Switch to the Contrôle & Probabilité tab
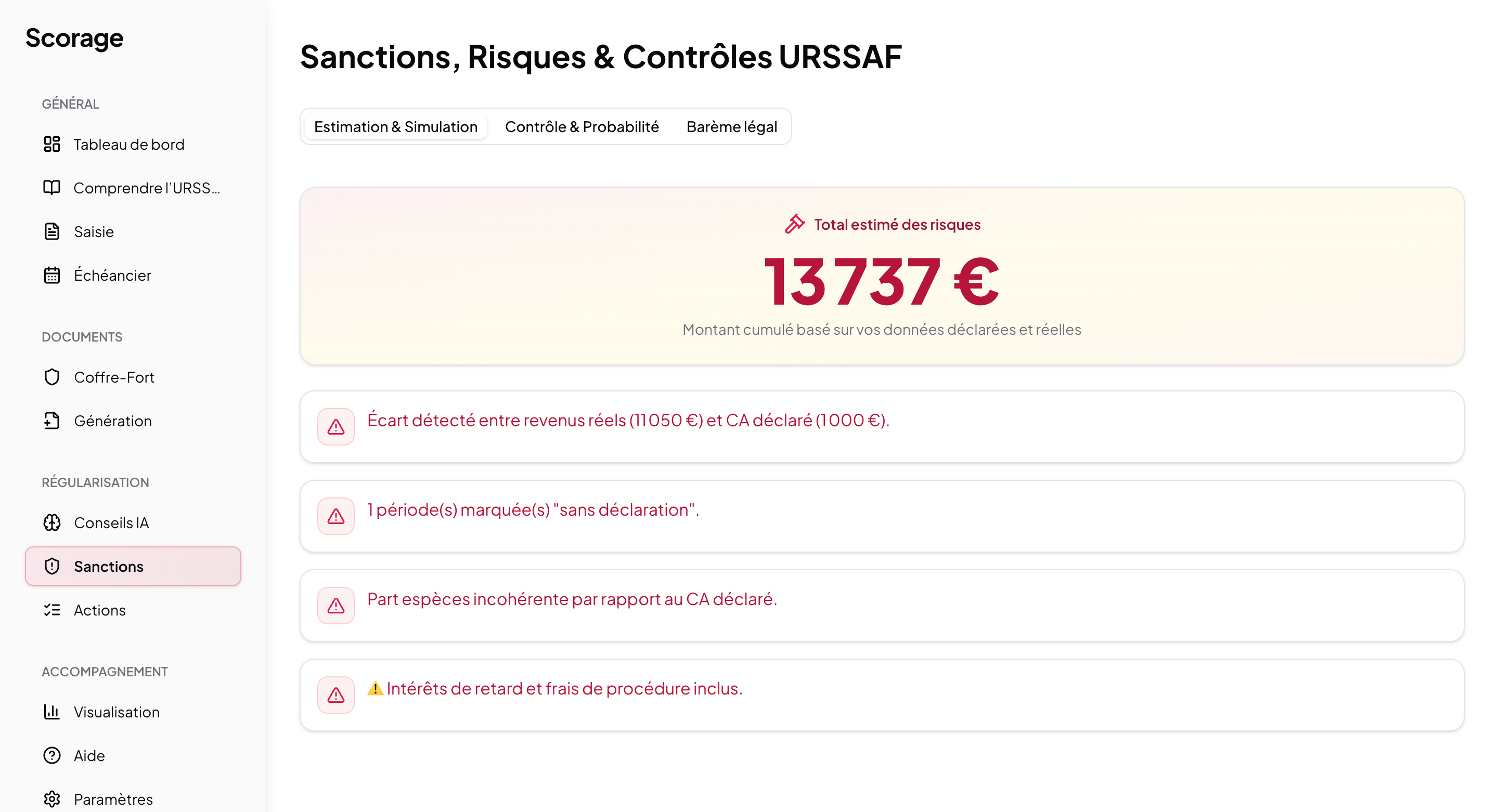The height and width of the screenshot is (812, 1498). click(x=582, y=126)
